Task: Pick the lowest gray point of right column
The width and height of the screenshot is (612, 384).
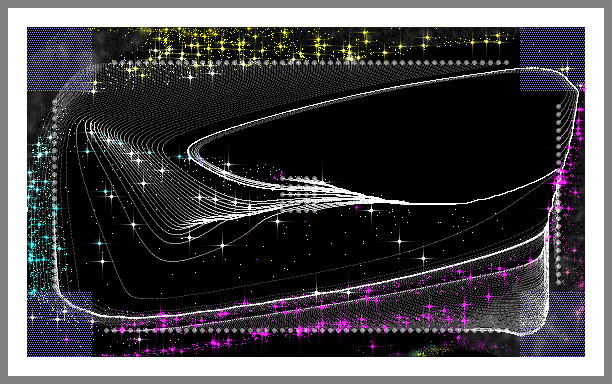Action: (559, 282)
